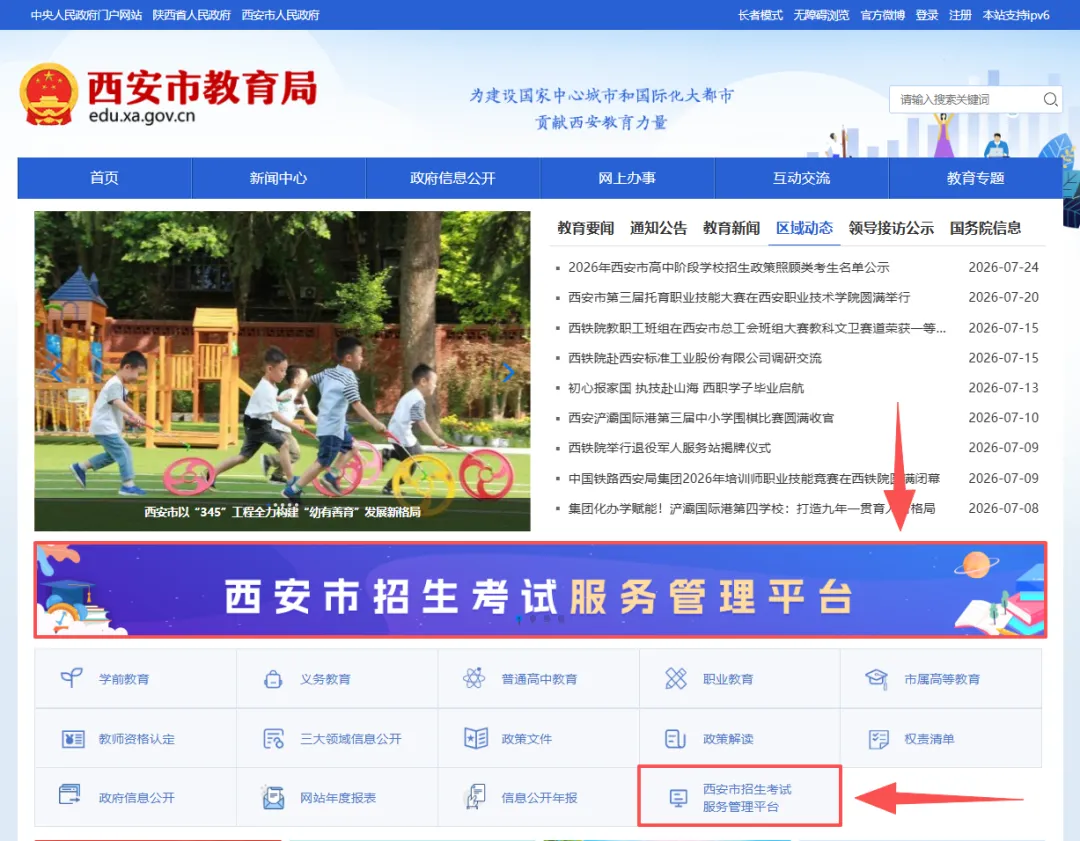1080x841 pixels.
Task: Show next slide with right carousel arrow
Action: [508, 373]
